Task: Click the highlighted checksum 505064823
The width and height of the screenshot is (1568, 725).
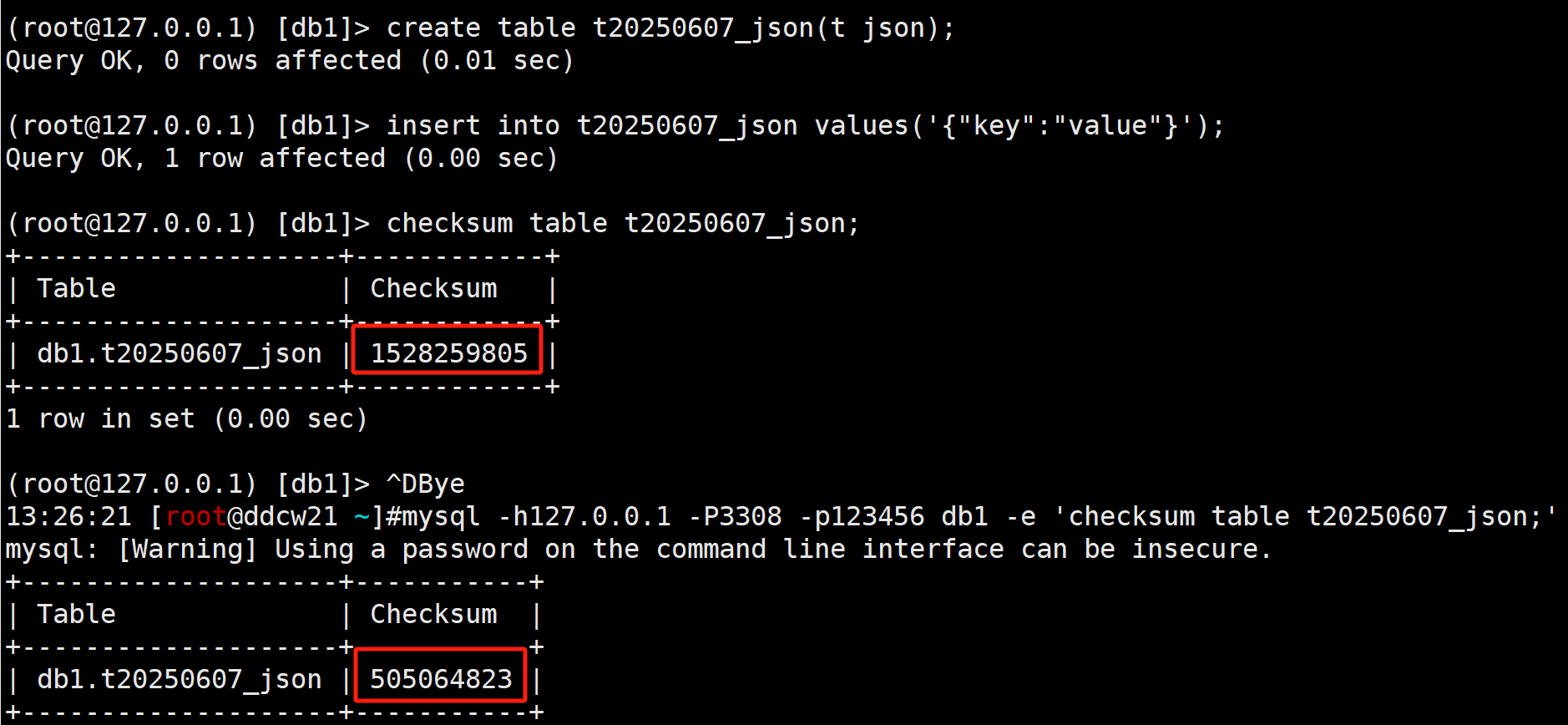Action: point(441,679)
